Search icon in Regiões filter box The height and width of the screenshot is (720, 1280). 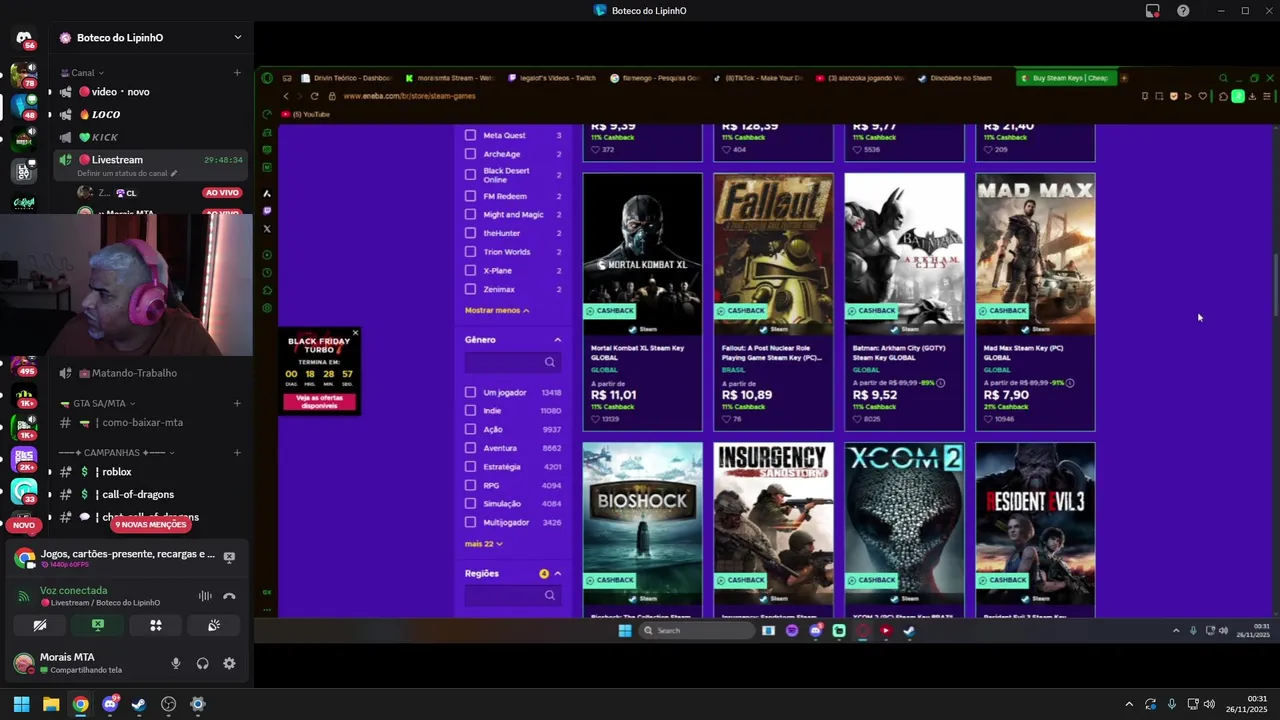pos(549,595)
